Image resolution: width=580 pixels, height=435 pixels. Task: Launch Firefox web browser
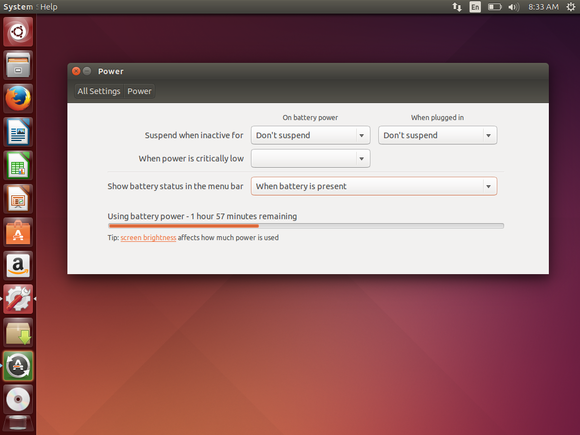18,98
